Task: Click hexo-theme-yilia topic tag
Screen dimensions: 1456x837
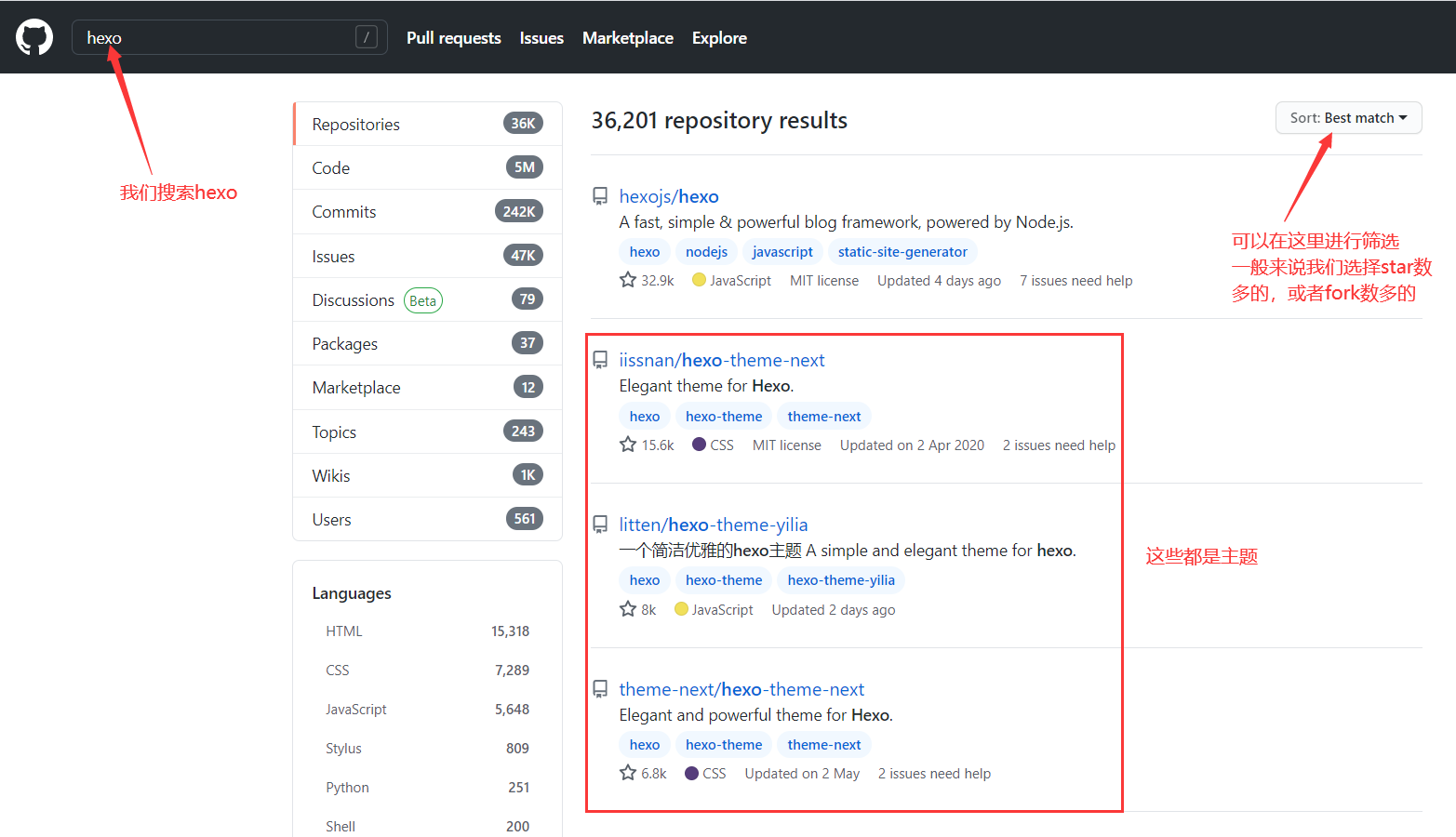Action: (841, 580)
